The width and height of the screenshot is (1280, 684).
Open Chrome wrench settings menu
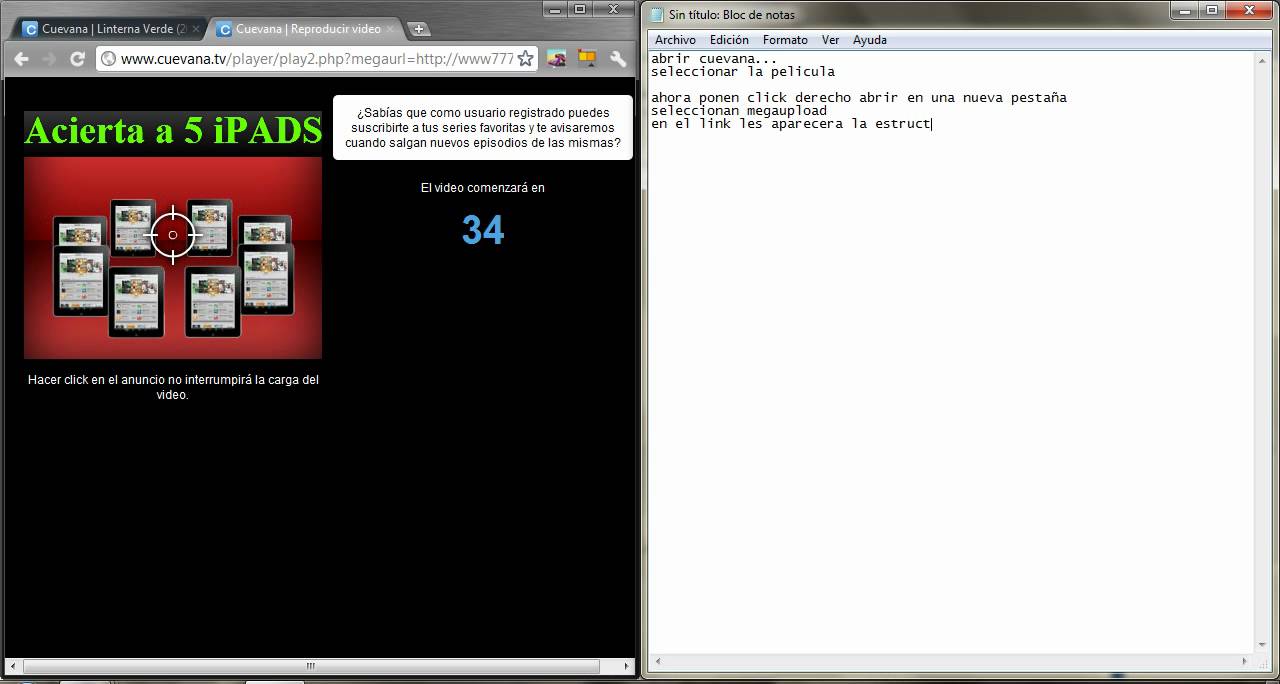[x=618, y=59]
